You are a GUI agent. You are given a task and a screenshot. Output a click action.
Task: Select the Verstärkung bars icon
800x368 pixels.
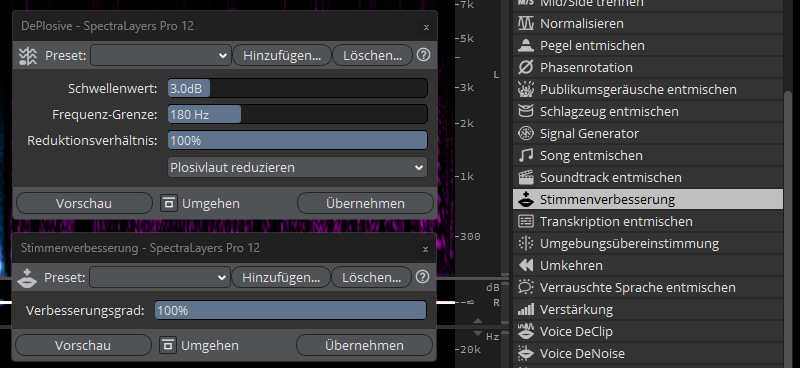pos(526,309)
